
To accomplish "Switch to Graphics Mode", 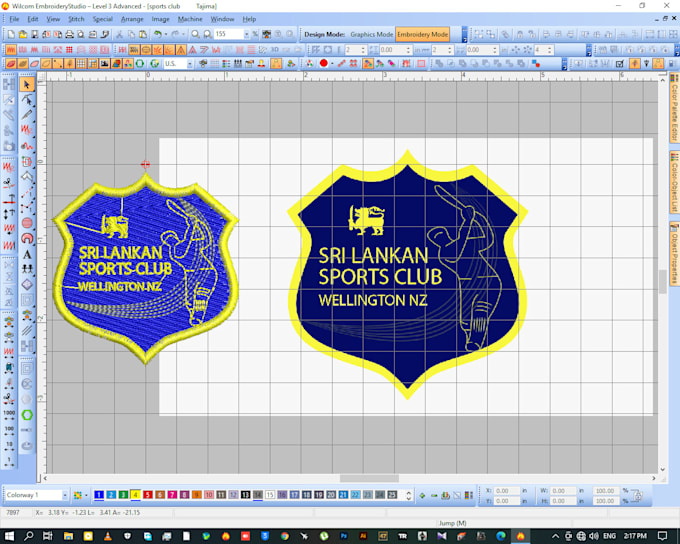I will coord(372,34).
